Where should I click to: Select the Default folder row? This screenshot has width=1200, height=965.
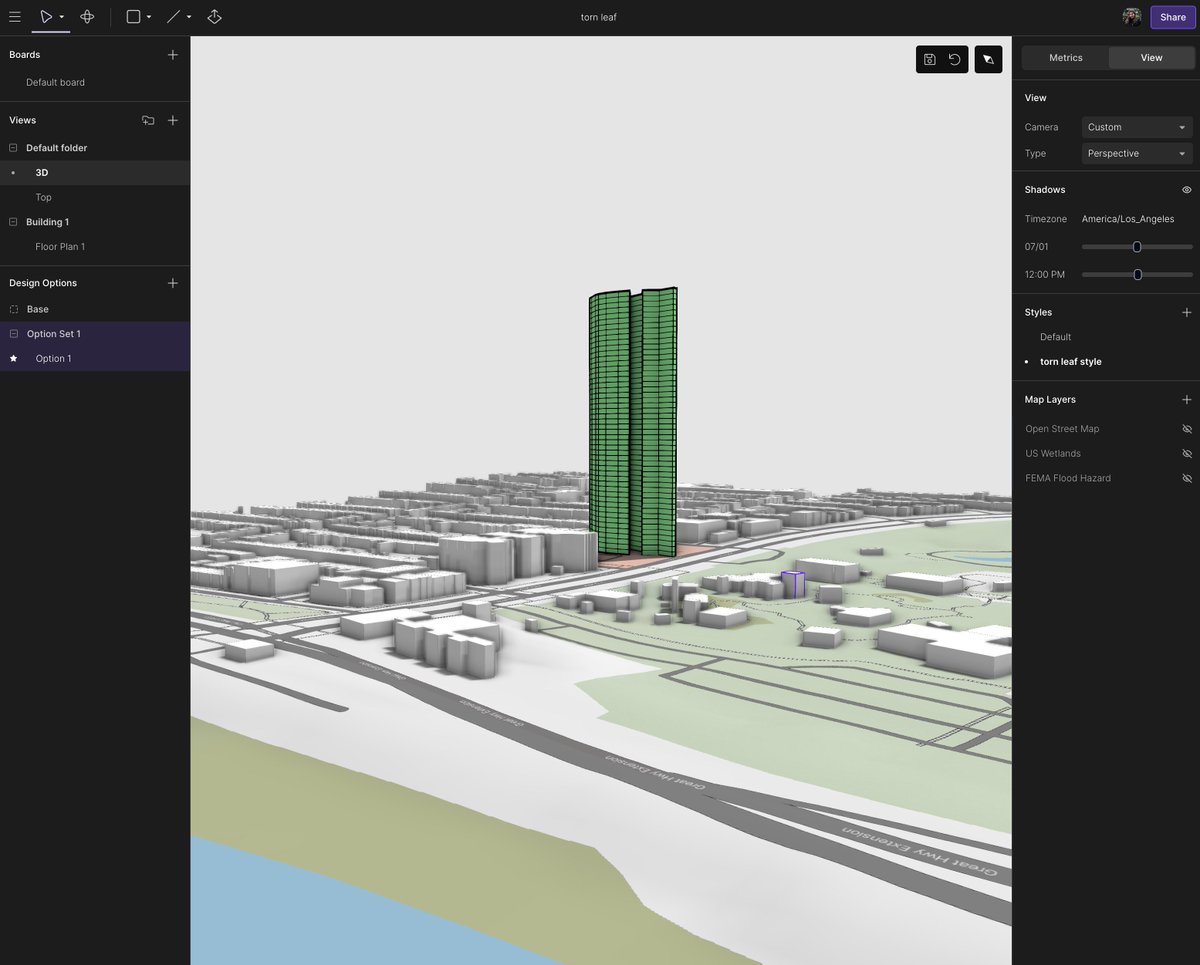tap(95, 148)
